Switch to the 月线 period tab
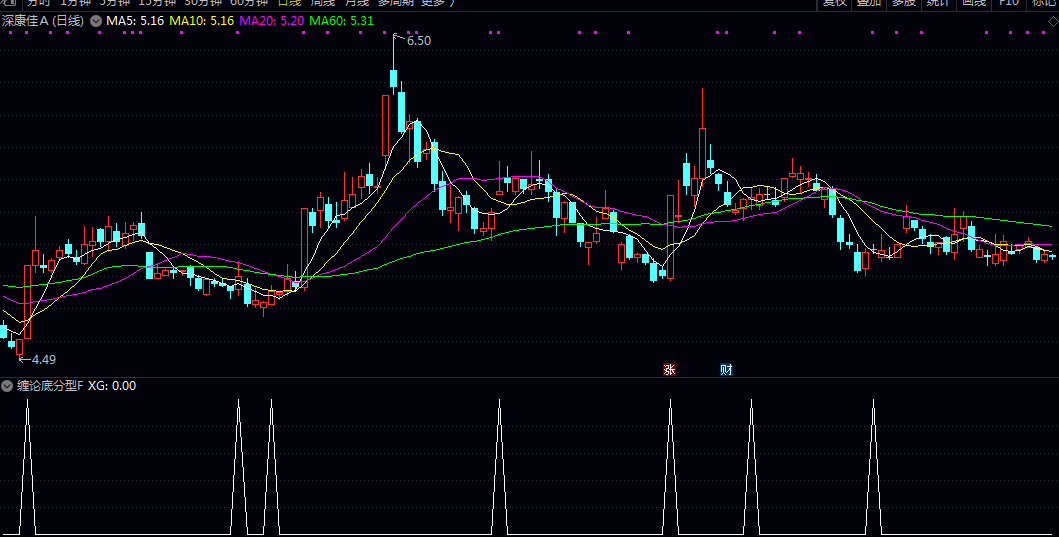The height and width of the screenshot is (537, 1059). tap(357, 3)
